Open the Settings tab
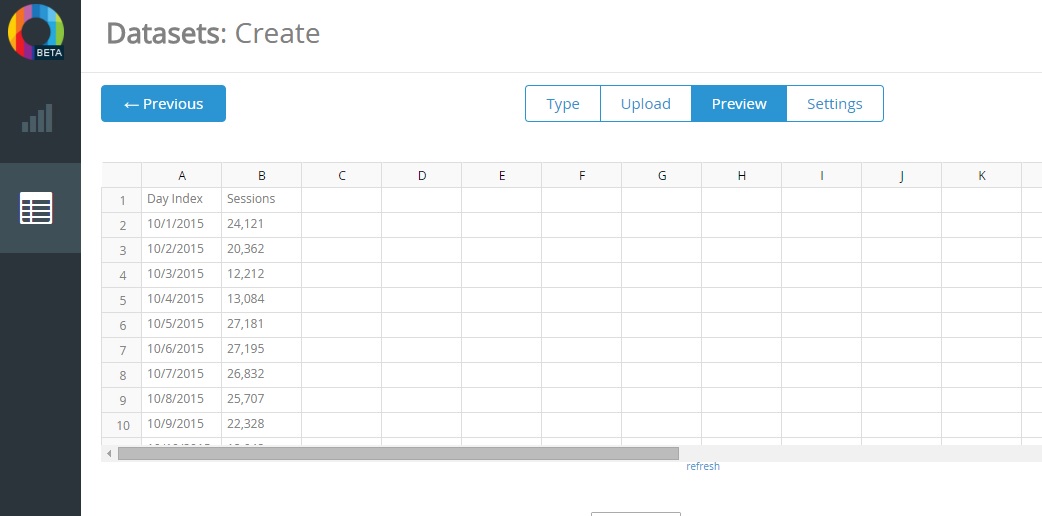Image resolution: width=1042 pixels, height=516 pixels. 834,104
